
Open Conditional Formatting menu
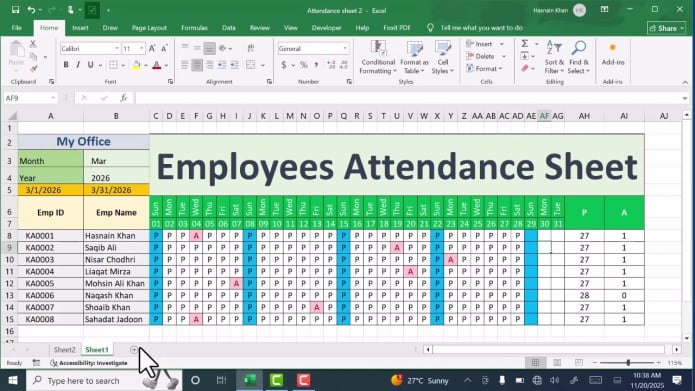(378, 58)
